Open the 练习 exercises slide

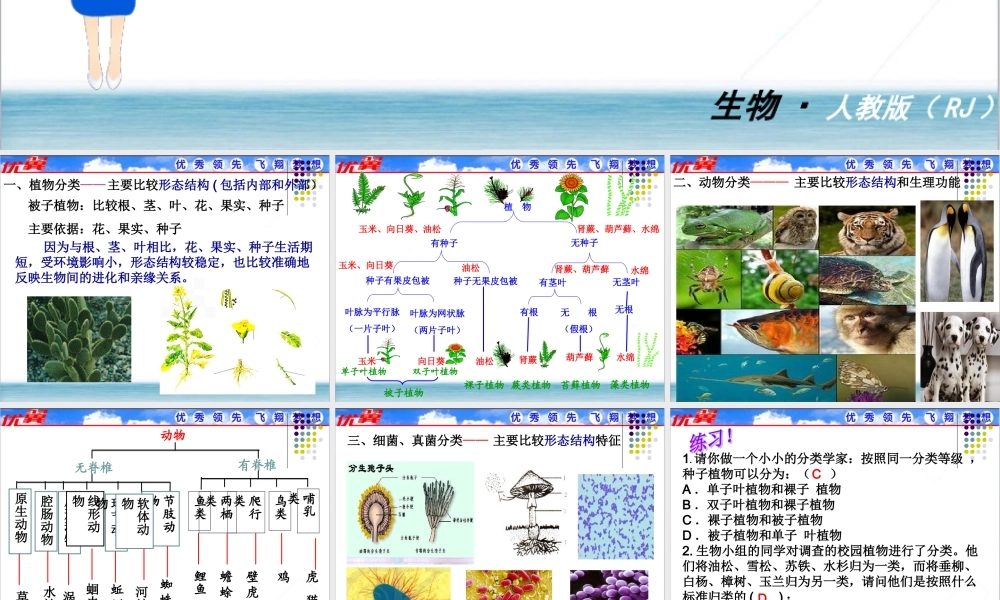(711, 440)
